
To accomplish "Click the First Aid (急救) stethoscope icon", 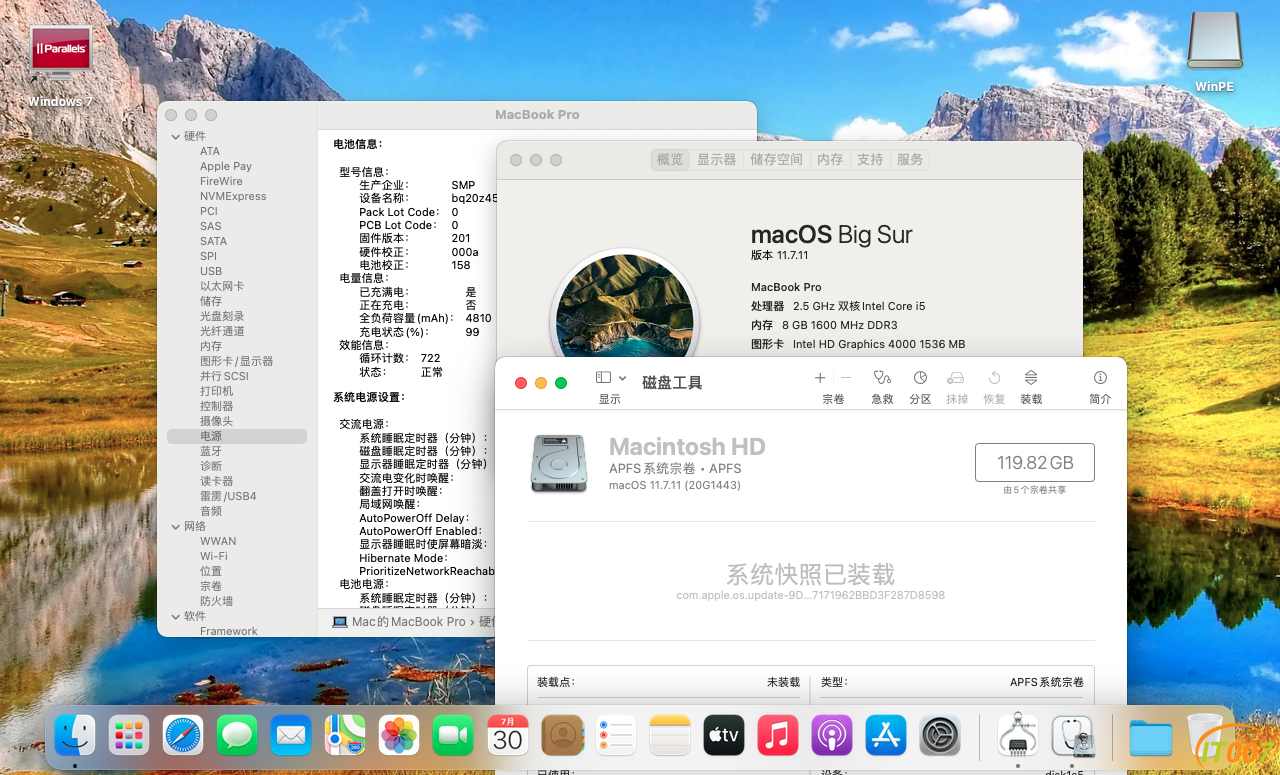I will 882,378.
